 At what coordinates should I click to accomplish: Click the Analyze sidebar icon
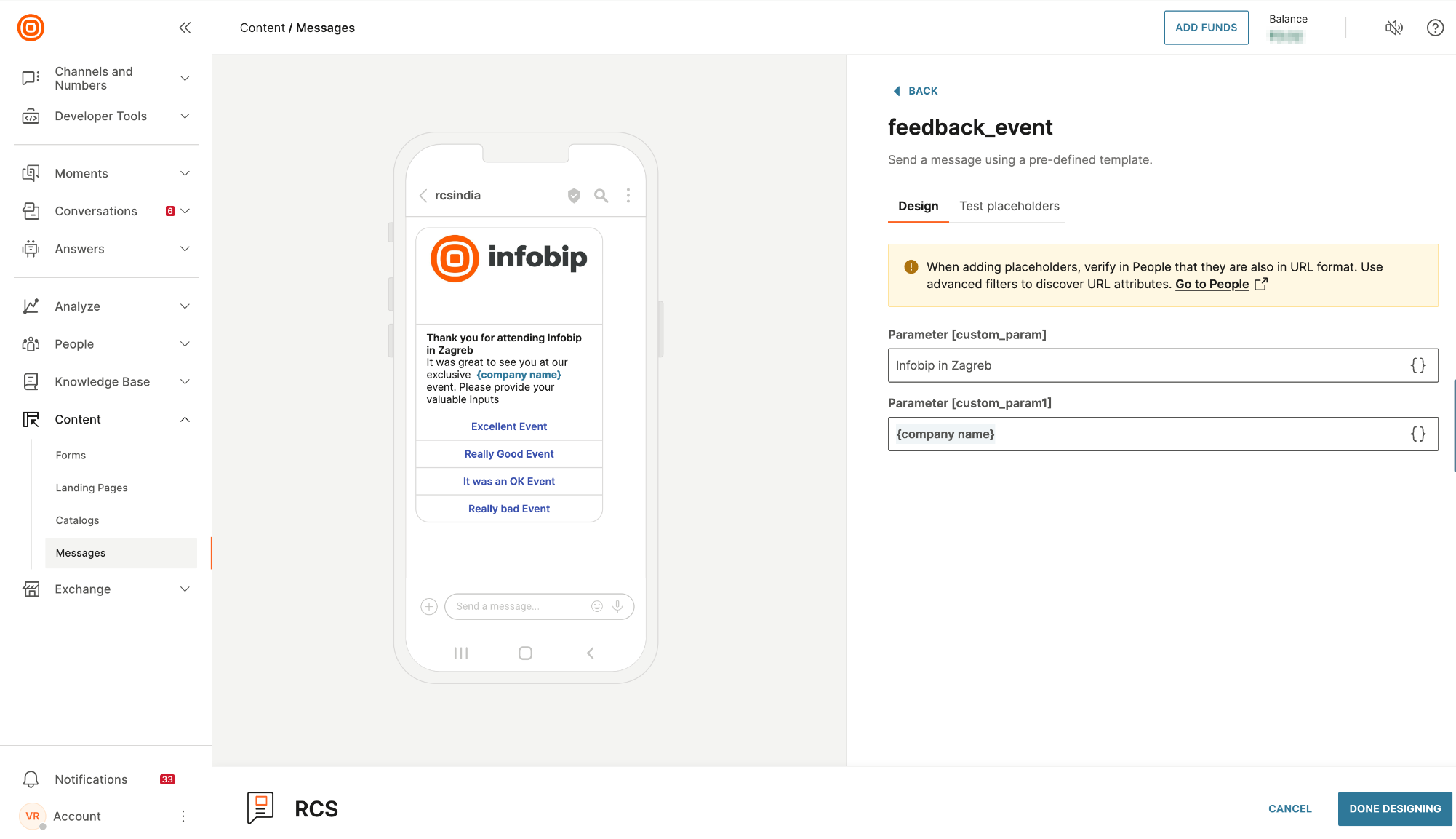coord(30,306)
